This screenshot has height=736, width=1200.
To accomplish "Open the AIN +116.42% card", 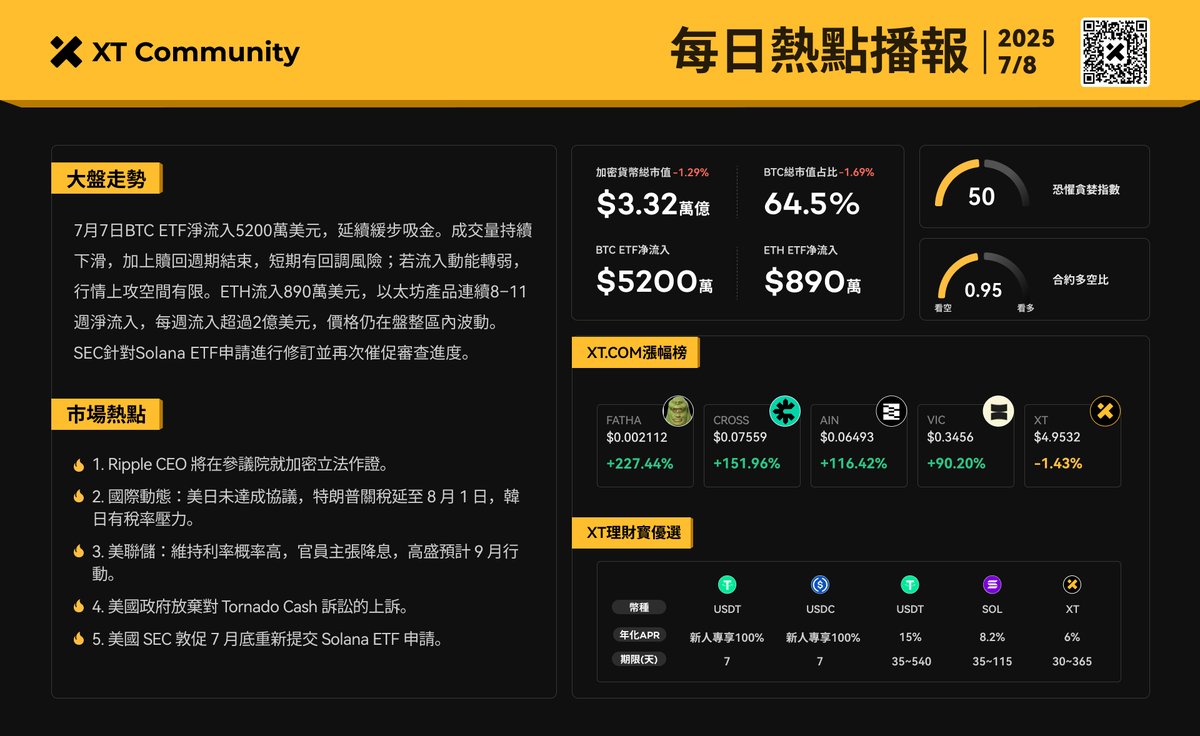I will click(x=859, y=445).
